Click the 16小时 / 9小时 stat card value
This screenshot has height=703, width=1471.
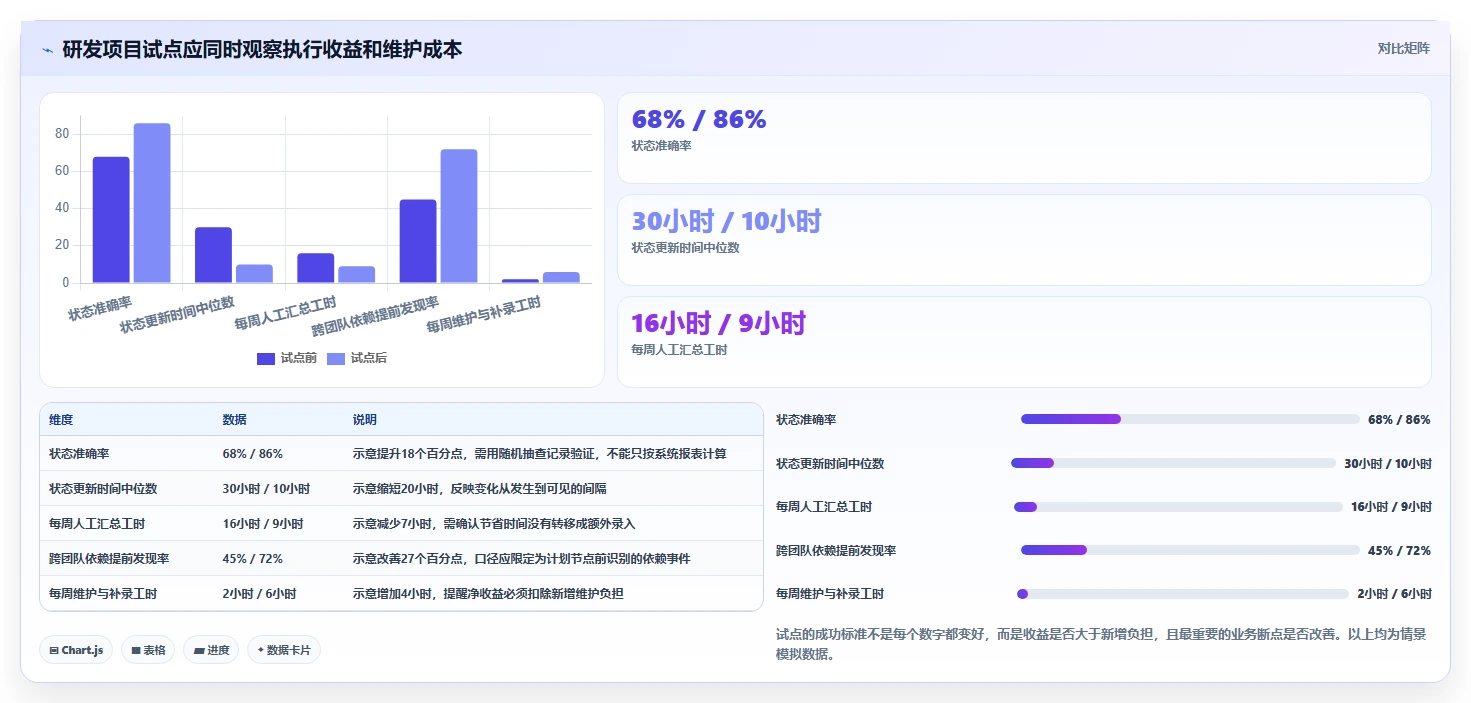(718, 323)
